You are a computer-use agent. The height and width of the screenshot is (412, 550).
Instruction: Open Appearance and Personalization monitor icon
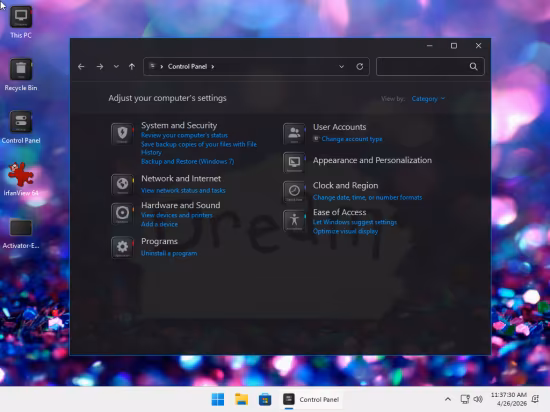[x=294, y=162]
